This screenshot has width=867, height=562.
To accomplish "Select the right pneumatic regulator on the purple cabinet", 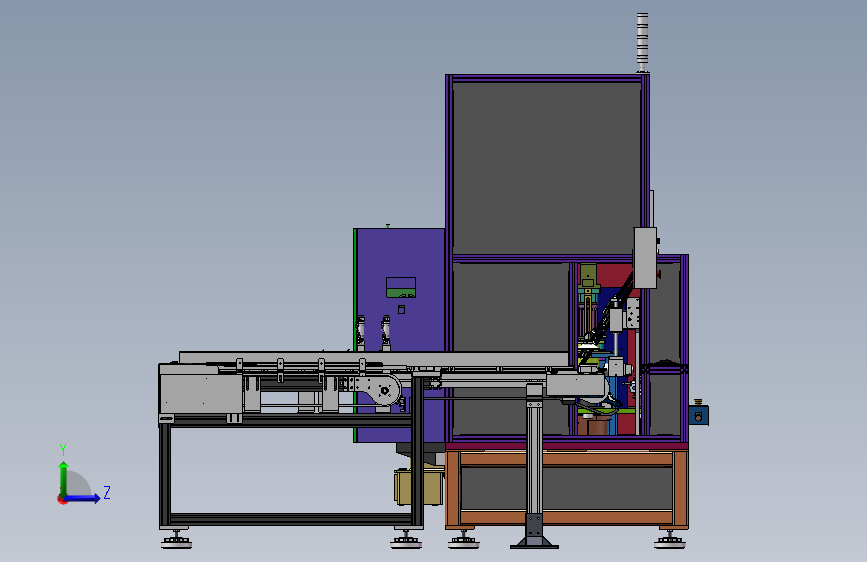I will point(385,333).
